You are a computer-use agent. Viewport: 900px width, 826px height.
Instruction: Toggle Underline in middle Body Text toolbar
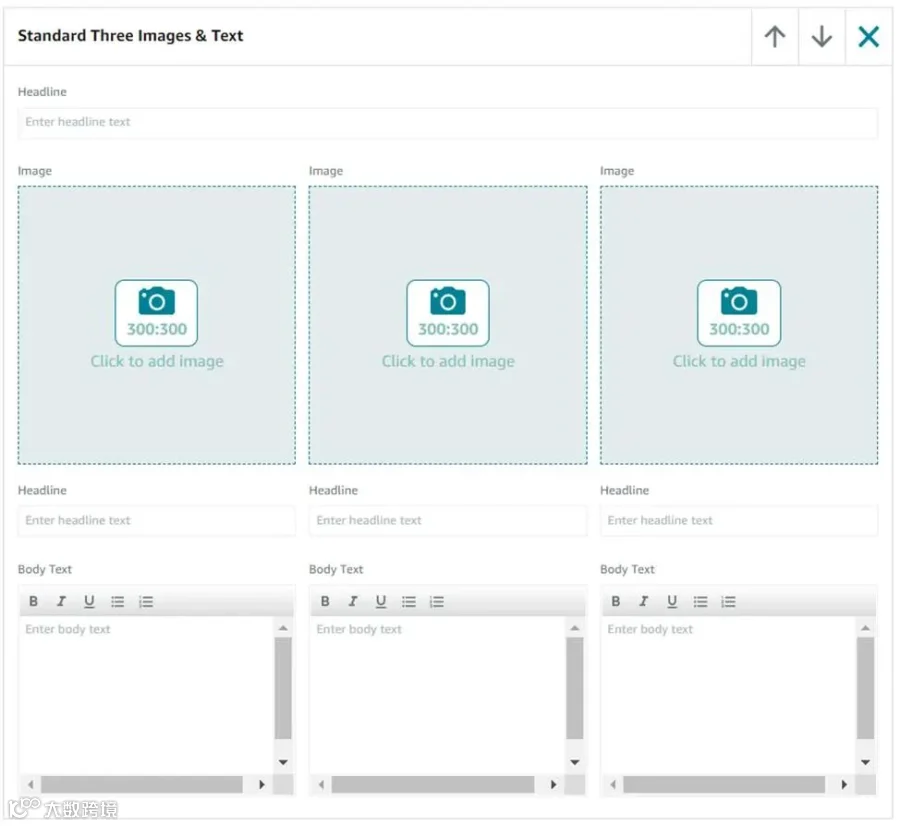(x=381, y=602)
